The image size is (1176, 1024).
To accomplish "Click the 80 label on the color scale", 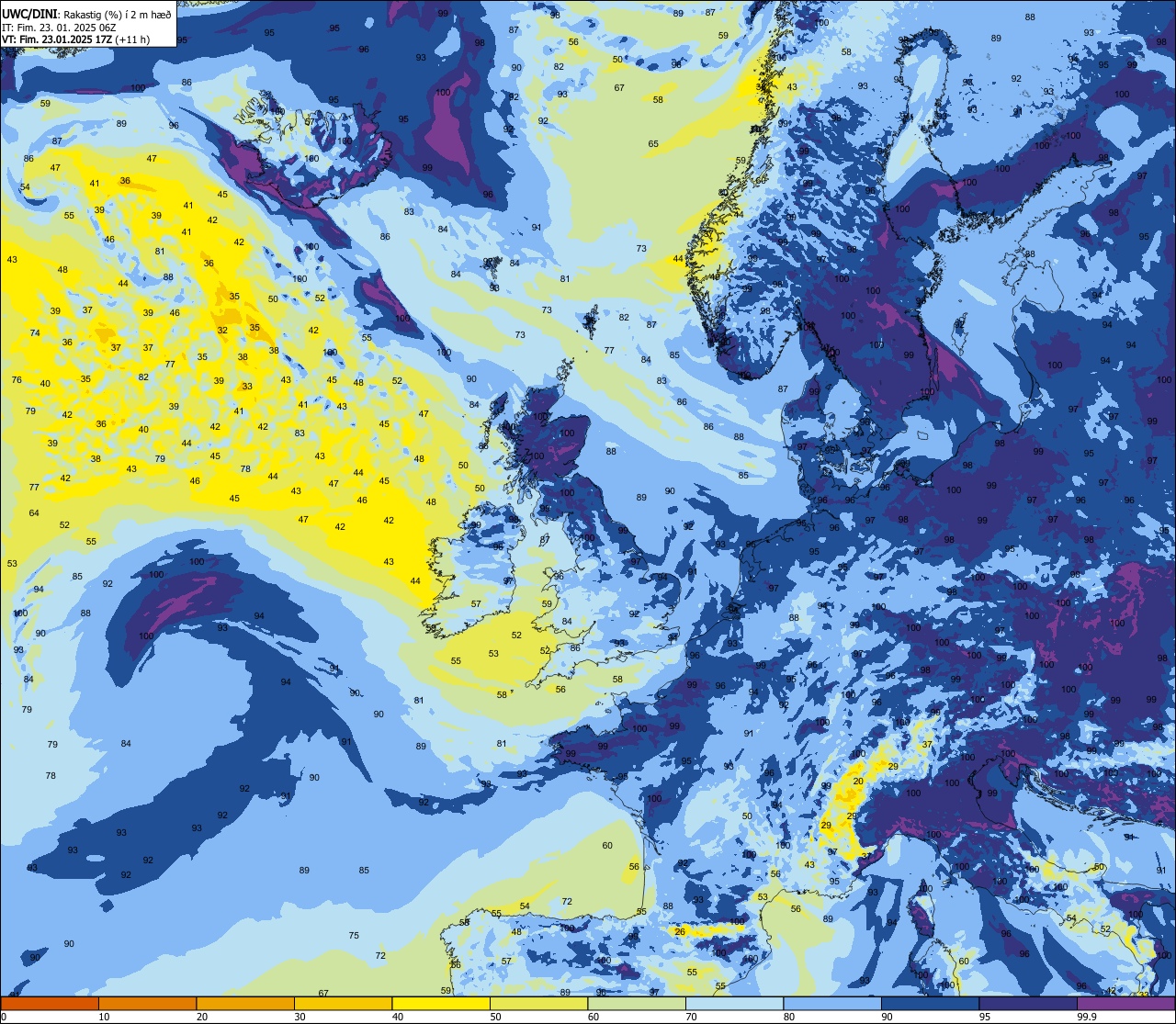I will 789,1017.
